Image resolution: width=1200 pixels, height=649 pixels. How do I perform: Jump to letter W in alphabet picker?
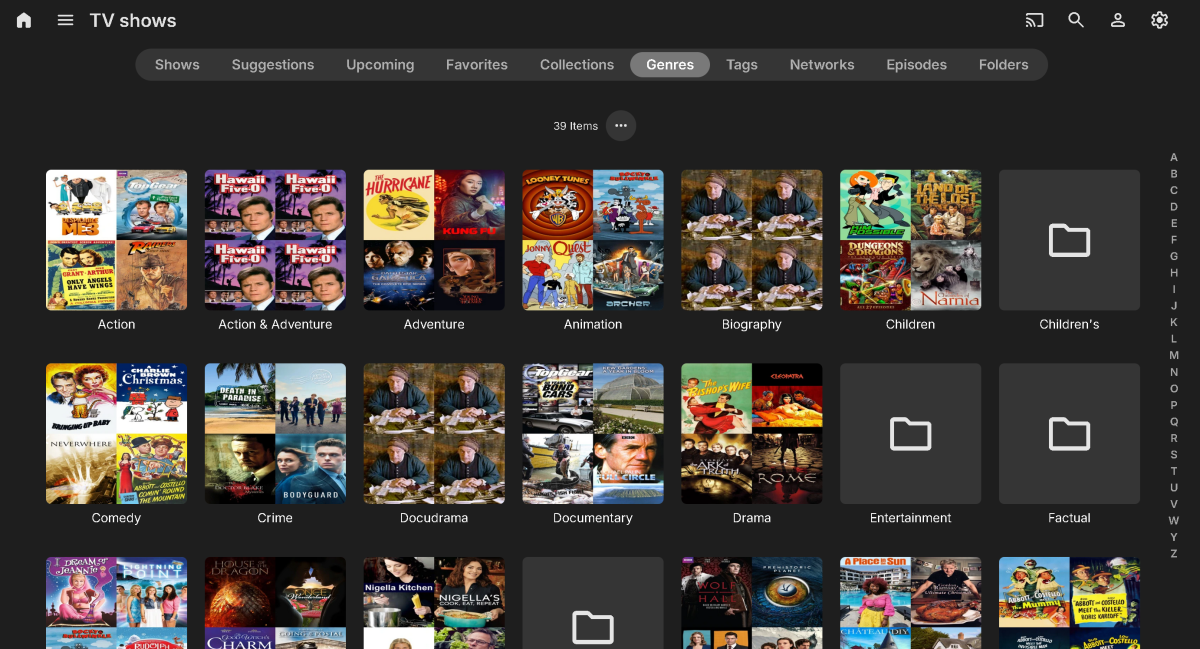click(x=1174, y=520)
